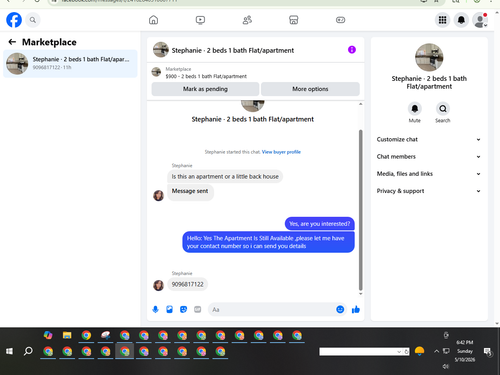Image resolution: width=500 pixels, height=375 pixels.
Task: Open the emoji picker smiley
Action: coord(340,309)
